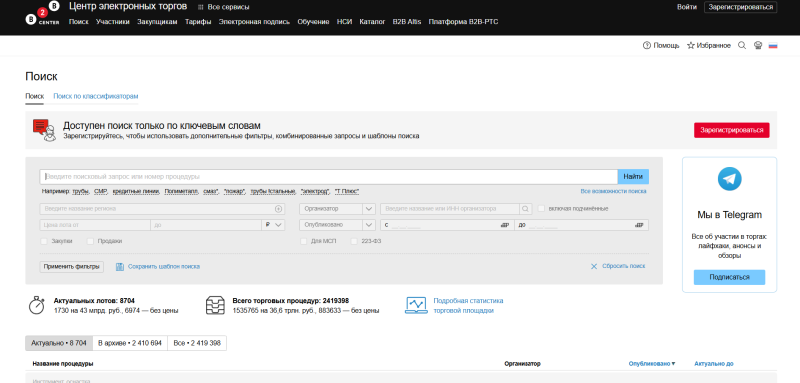The image size is (800, 383).
Task: Open the 'Участники' menu item
Action: click(x=113, y=22)
